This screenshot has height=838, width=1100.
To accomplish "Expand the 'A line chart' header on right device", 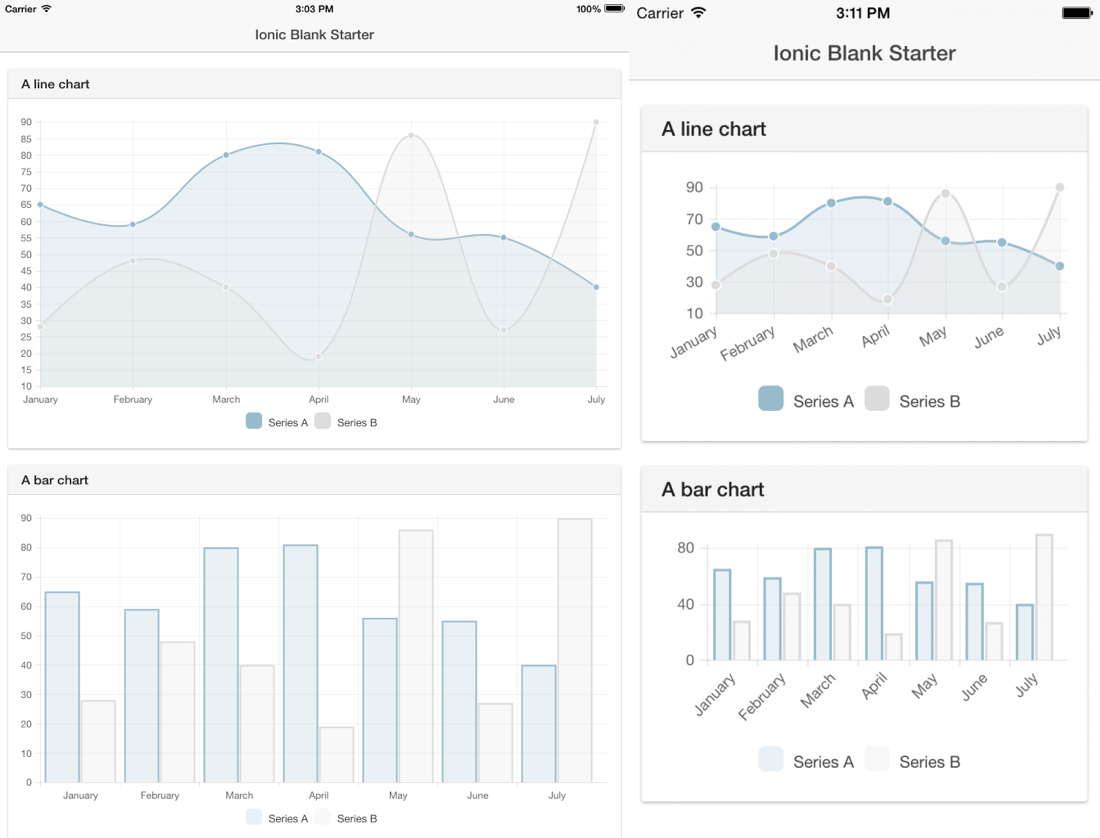I will tap(715, 128).
